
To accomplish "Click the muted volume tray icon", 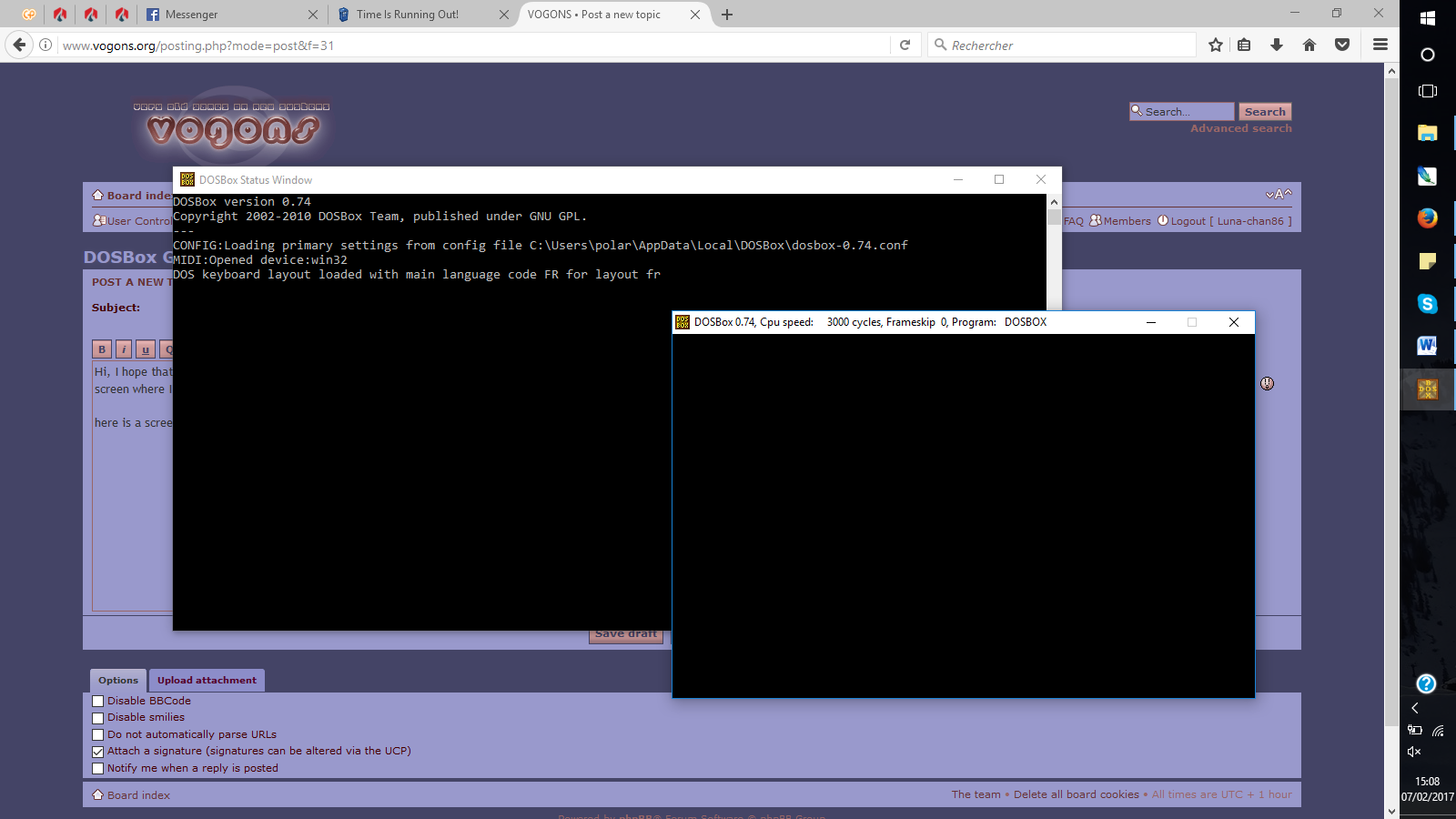I will (x=1414, y=752).
